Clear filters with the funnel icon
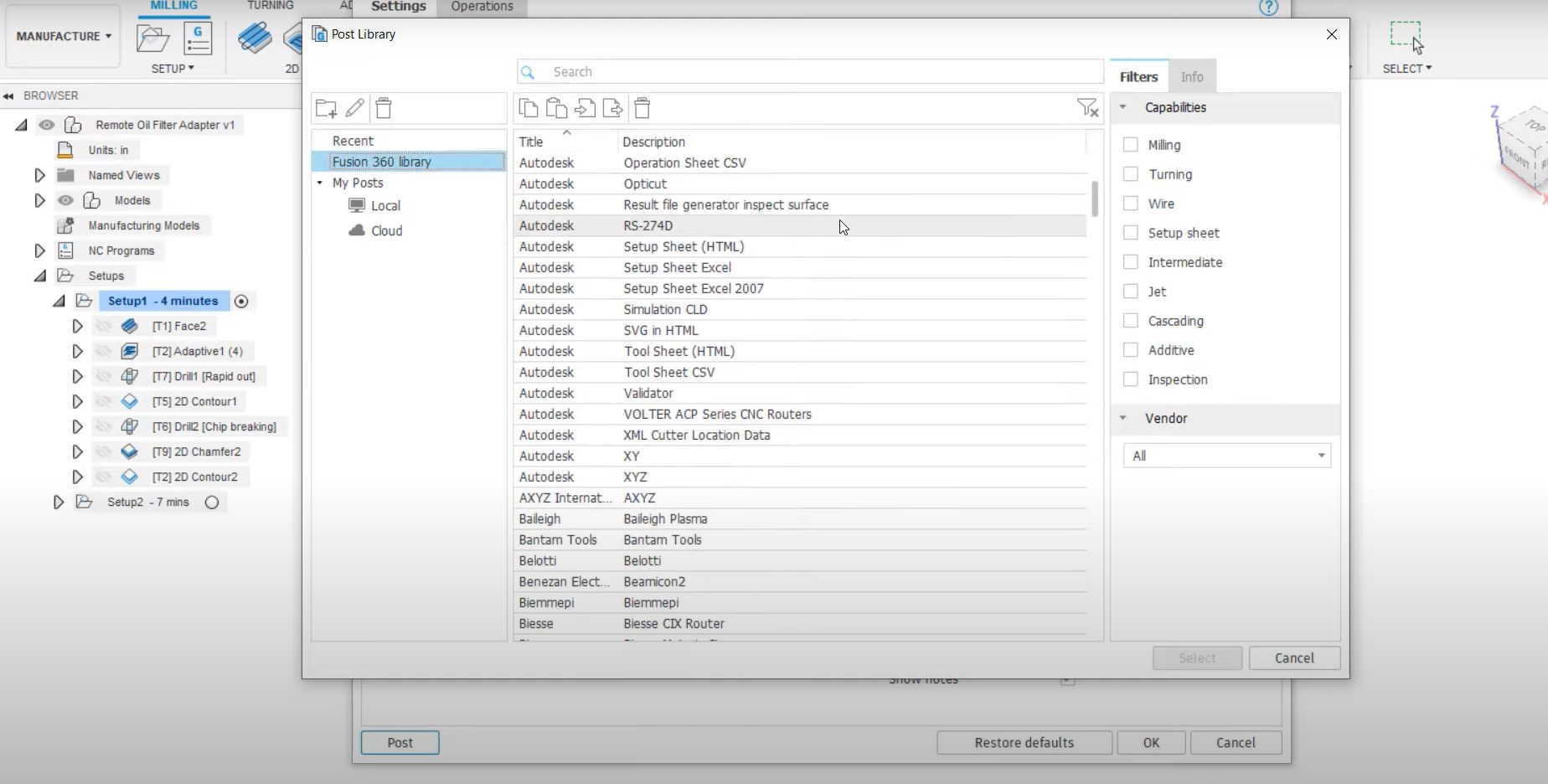The width and height of the screenshot is (1548, 784). [1086, 108]
